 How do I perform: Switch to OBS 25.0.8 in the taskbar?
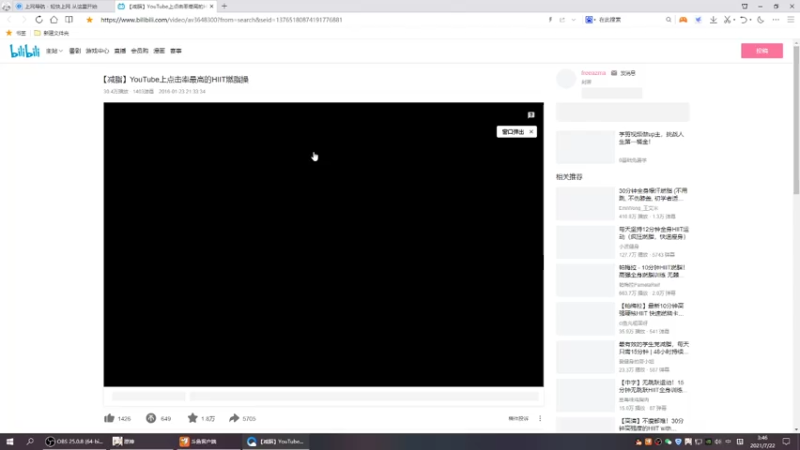(74, 441)
